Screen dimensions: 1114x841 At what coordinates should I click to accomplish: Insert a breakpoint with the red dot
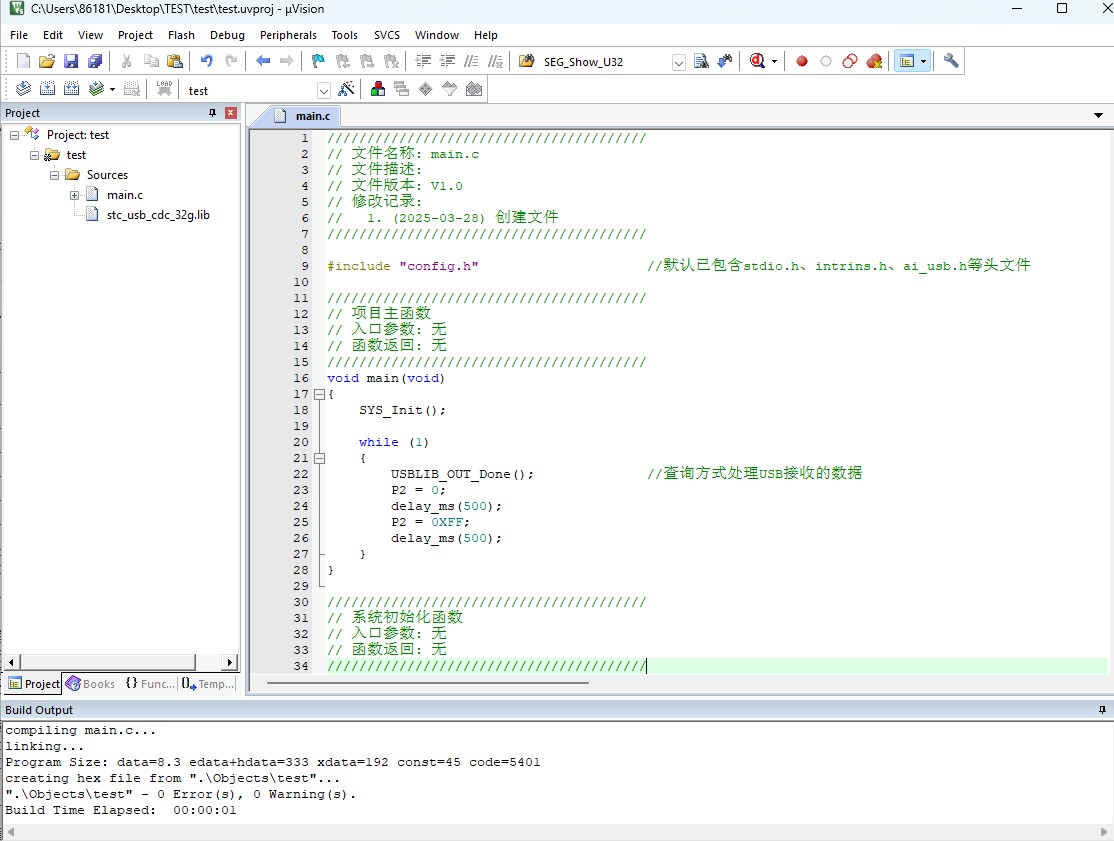[801, 61]
